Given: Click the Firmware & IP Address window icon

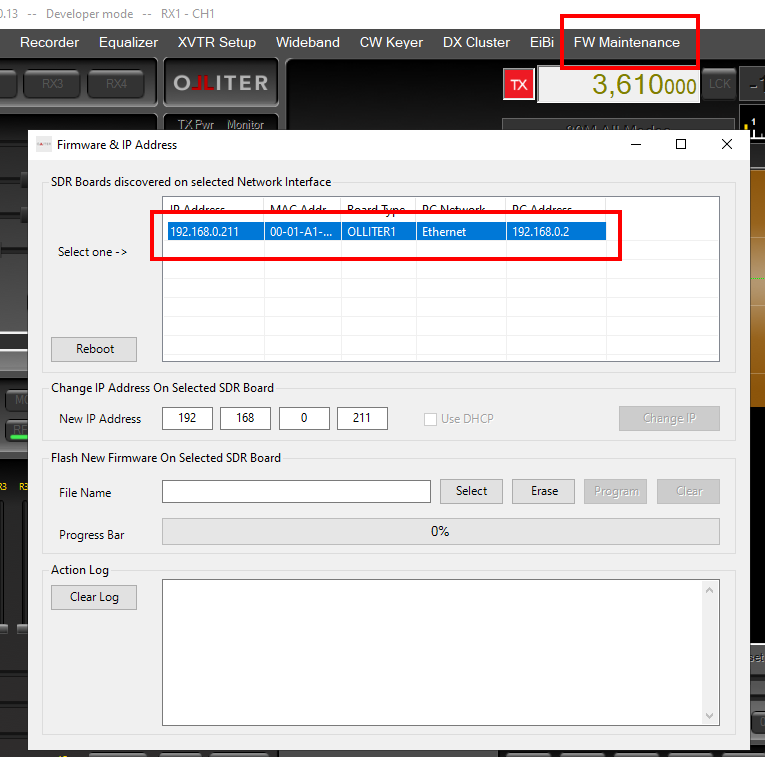Looking at the screenshot, I should point(44,144).
